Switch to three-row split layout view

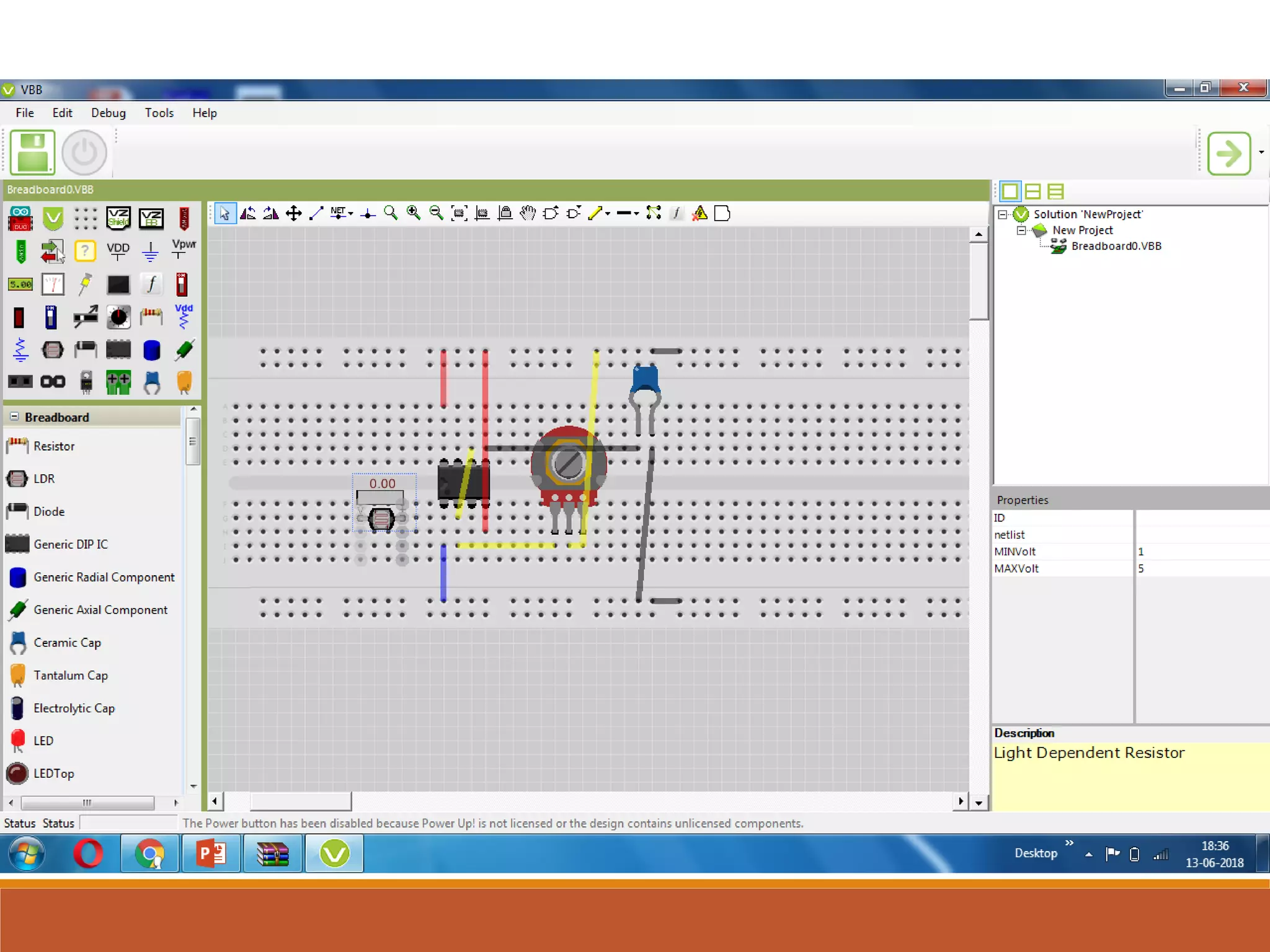pyautogui.click(x=1055, y=192)
